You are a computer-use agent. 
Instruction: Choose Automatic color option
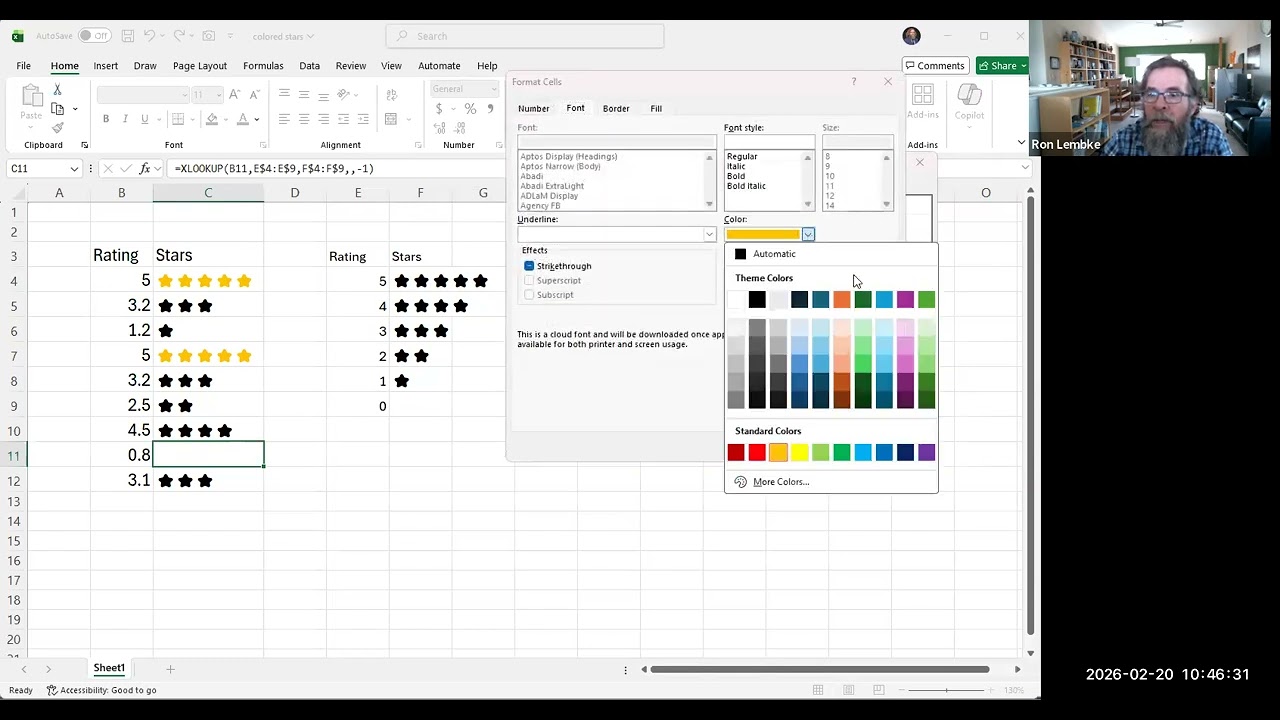[x=774, y=254]
